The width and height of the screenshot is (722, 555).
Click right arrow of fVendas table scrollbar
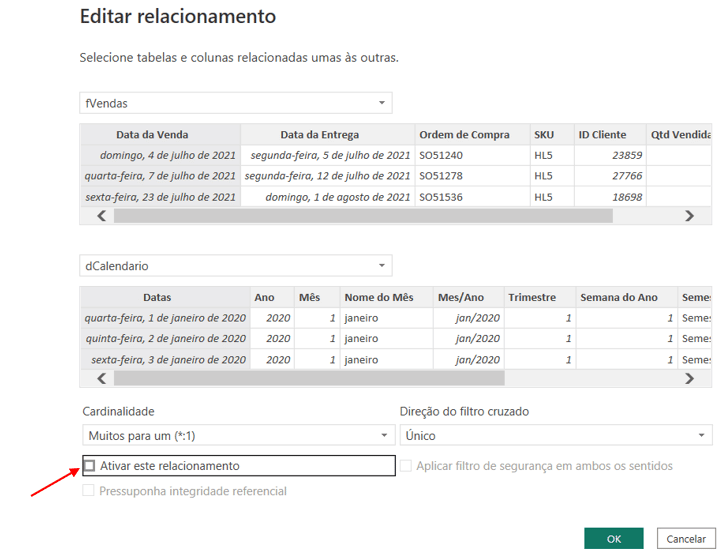click(689, 216)
